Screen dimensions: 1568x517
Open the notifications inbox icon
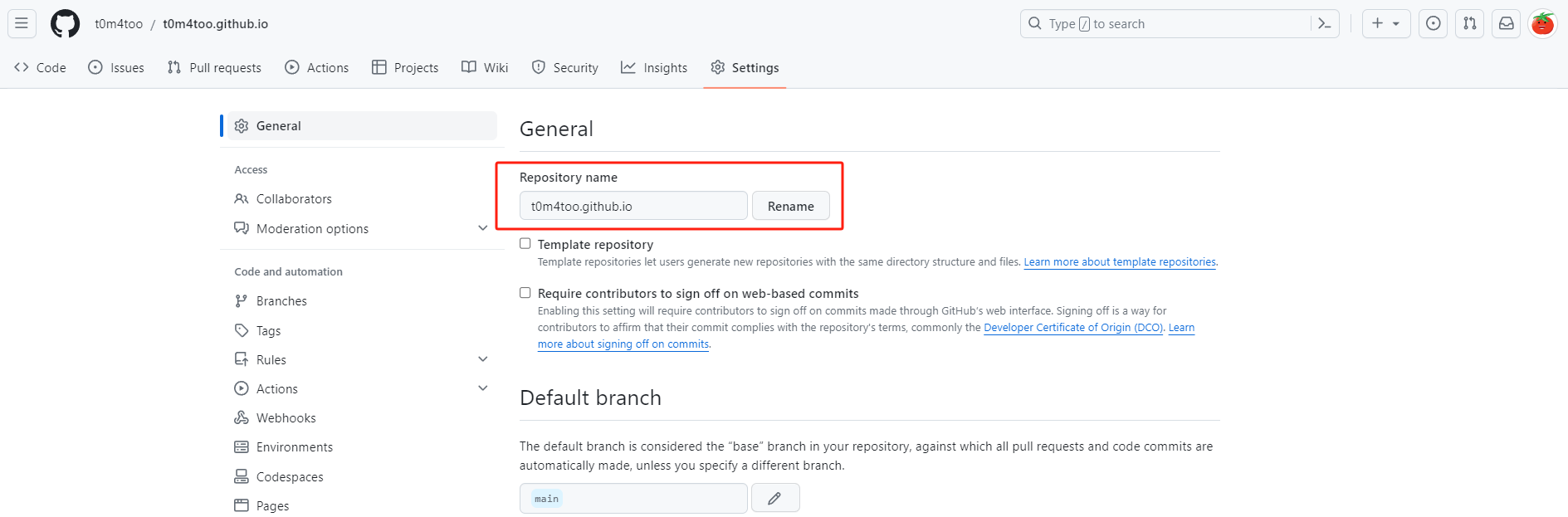click(x=1506, y=24)
